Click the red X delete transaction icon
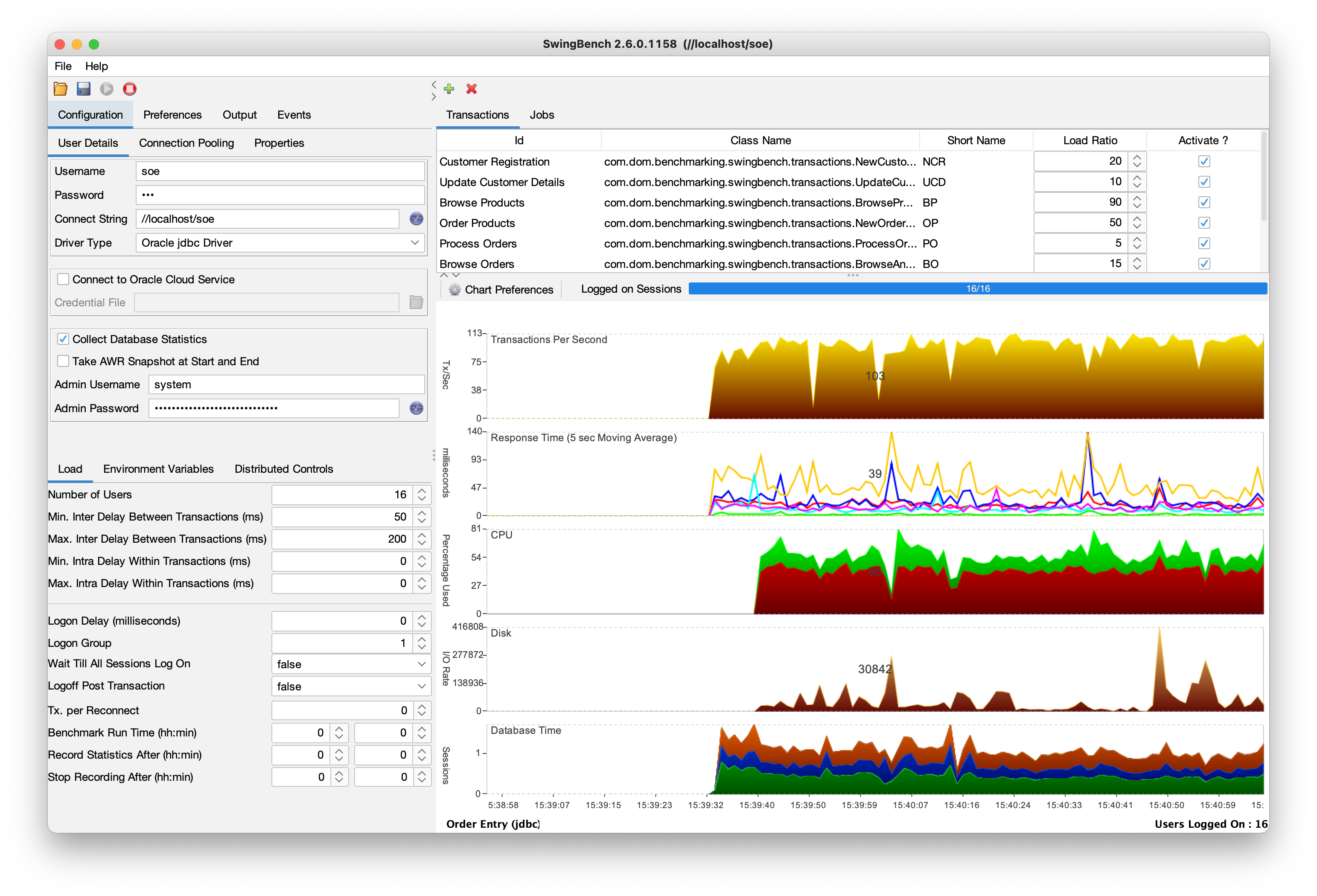1317x896 pixels. 472,89
